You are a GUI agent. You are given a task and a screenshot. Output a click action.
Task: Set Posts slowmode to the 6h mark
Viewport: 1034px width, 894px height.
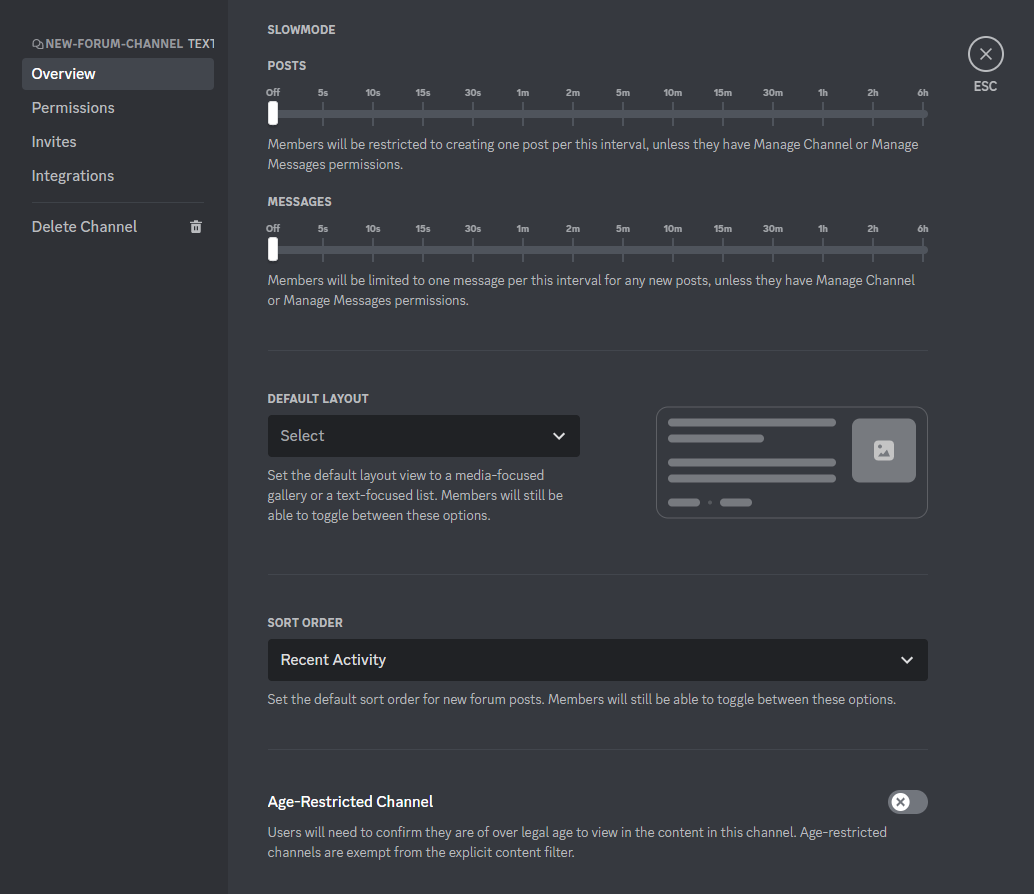tap(923, 113)
